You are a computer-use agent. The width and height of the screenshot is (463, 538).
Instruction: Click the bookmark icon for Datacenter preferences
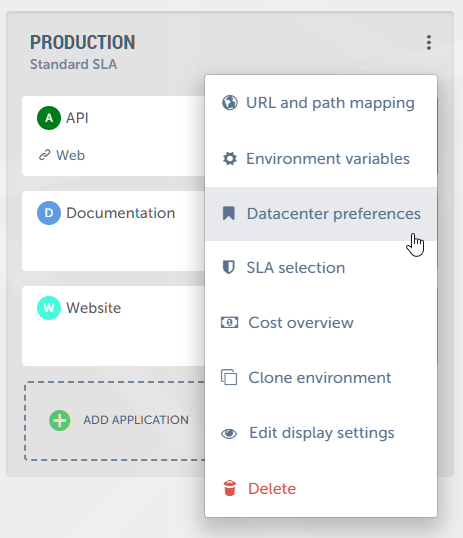pos(229,213)
